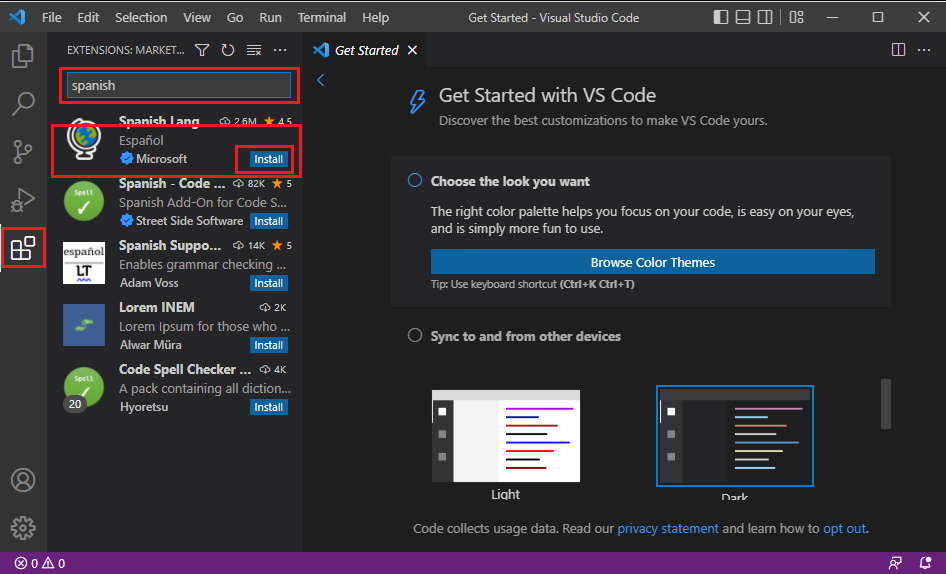Image resolution: width=946 pixels, height=574 pixels.
Task: Install Spanish Support by Adam Voss
Action: coord(268,283)
